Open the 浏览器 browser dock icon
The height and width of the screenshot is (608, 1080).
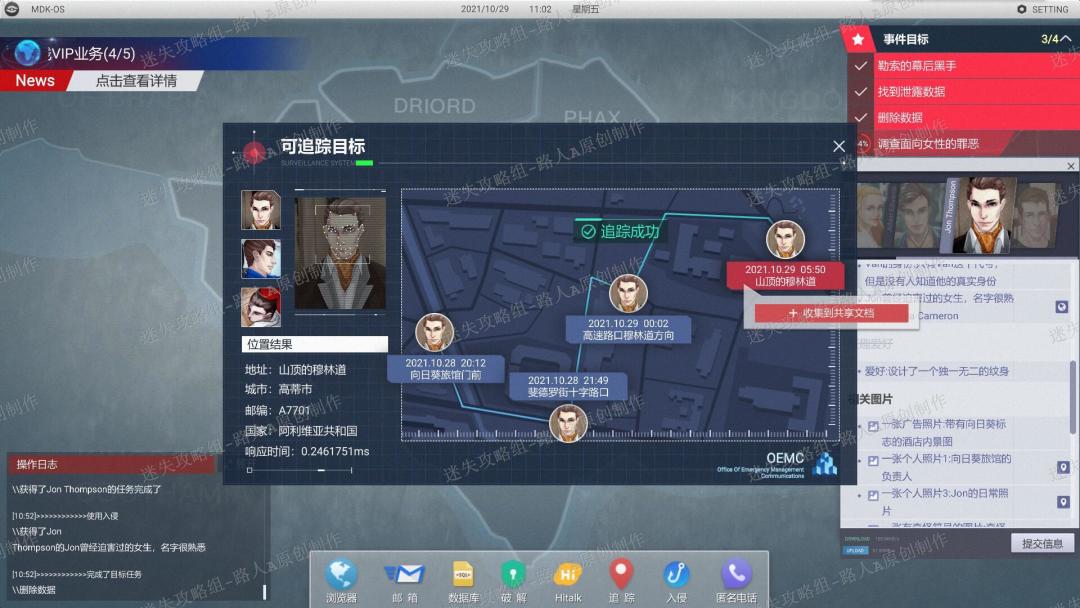[x=341, y=575]
